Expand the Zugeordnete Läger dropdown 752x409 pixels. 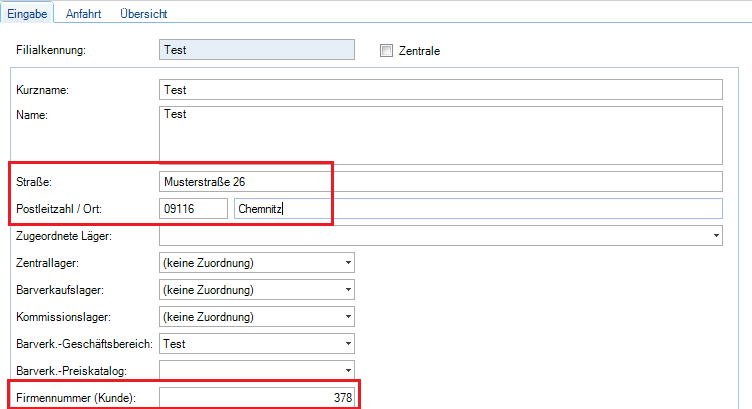(x=716, y=235)
